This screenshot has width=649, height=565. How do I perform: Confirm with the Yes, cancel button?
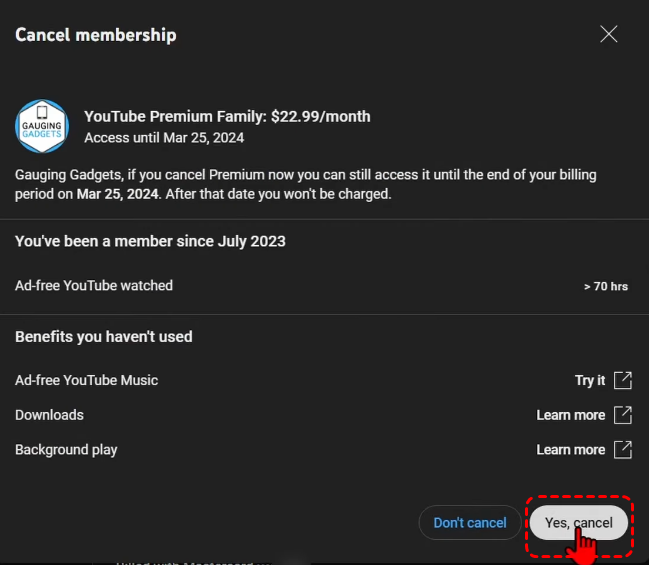pos(579,523)
